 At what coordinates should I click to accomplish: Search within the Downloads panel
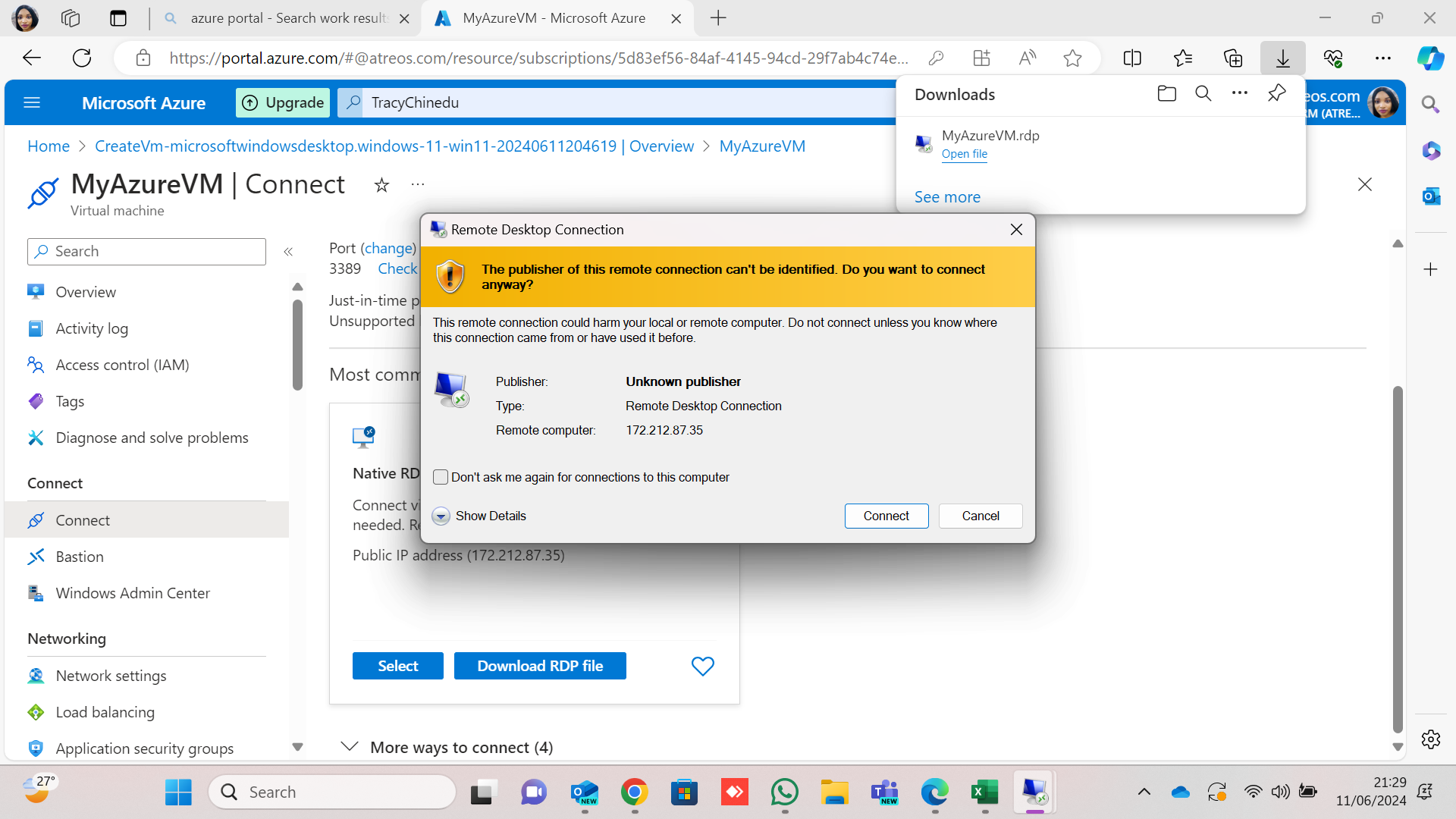tap(1203, 93)
